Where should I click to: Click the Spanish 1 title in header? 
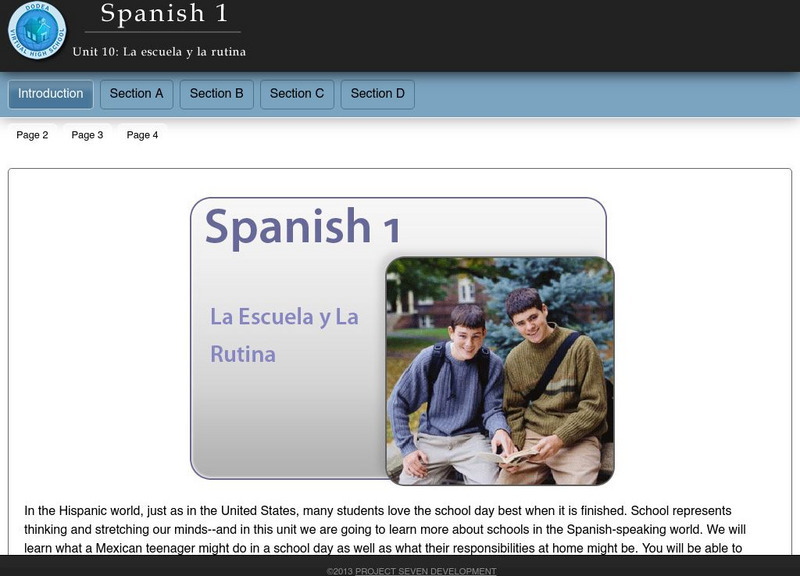click(164, 14)
